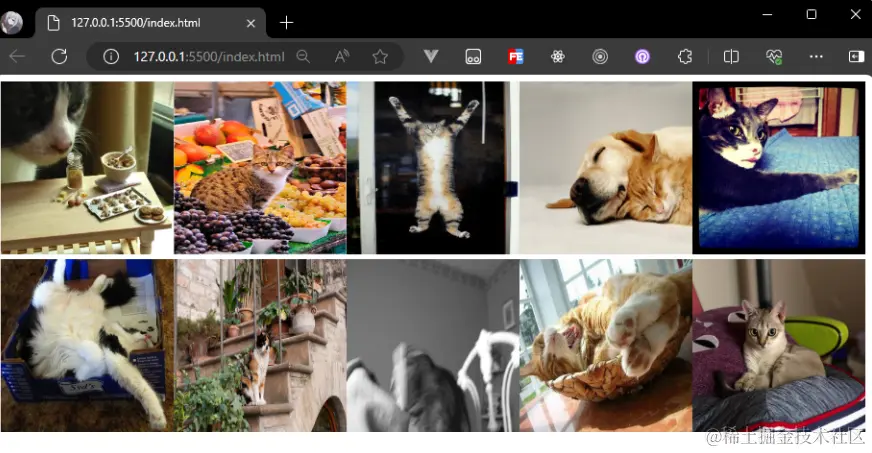
Task: Open the settings and more ellipsis menu
Action: tap(816, 56)
